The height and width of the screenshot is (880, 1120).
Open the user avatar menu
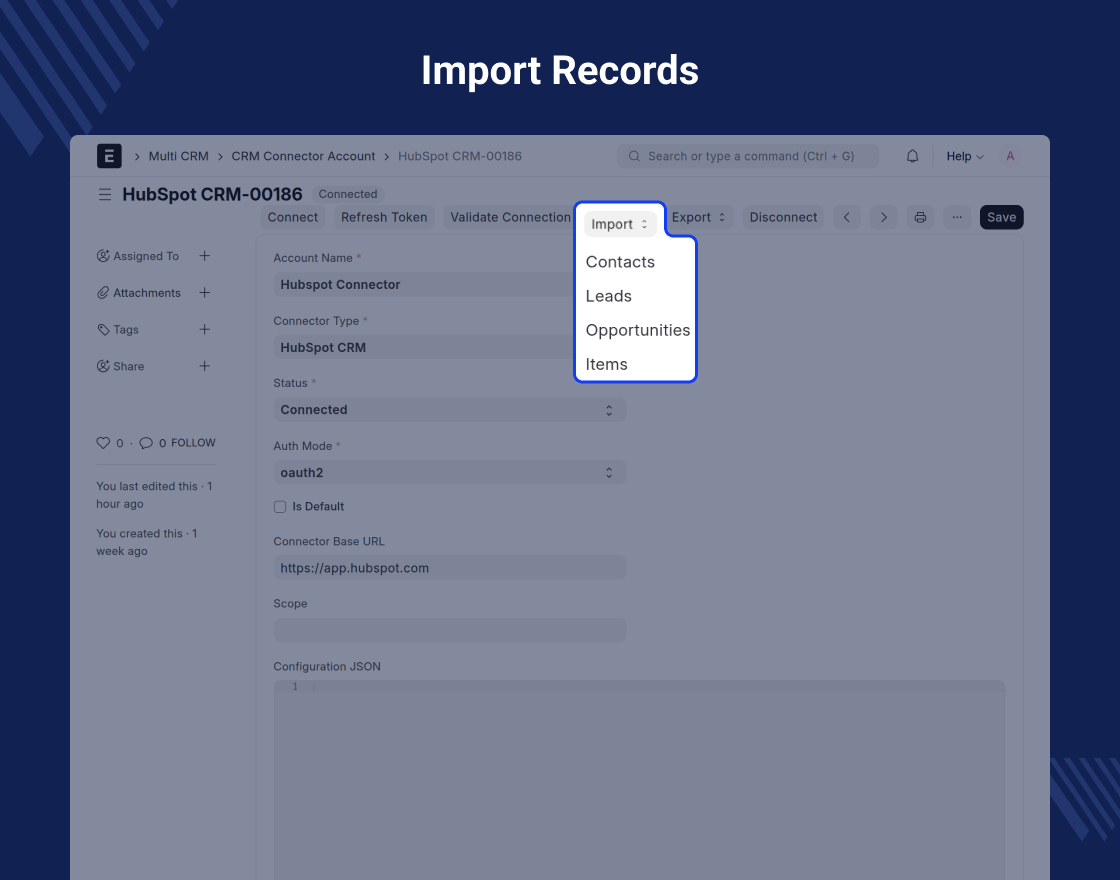pyautogui.click(x=1010, y=156)
